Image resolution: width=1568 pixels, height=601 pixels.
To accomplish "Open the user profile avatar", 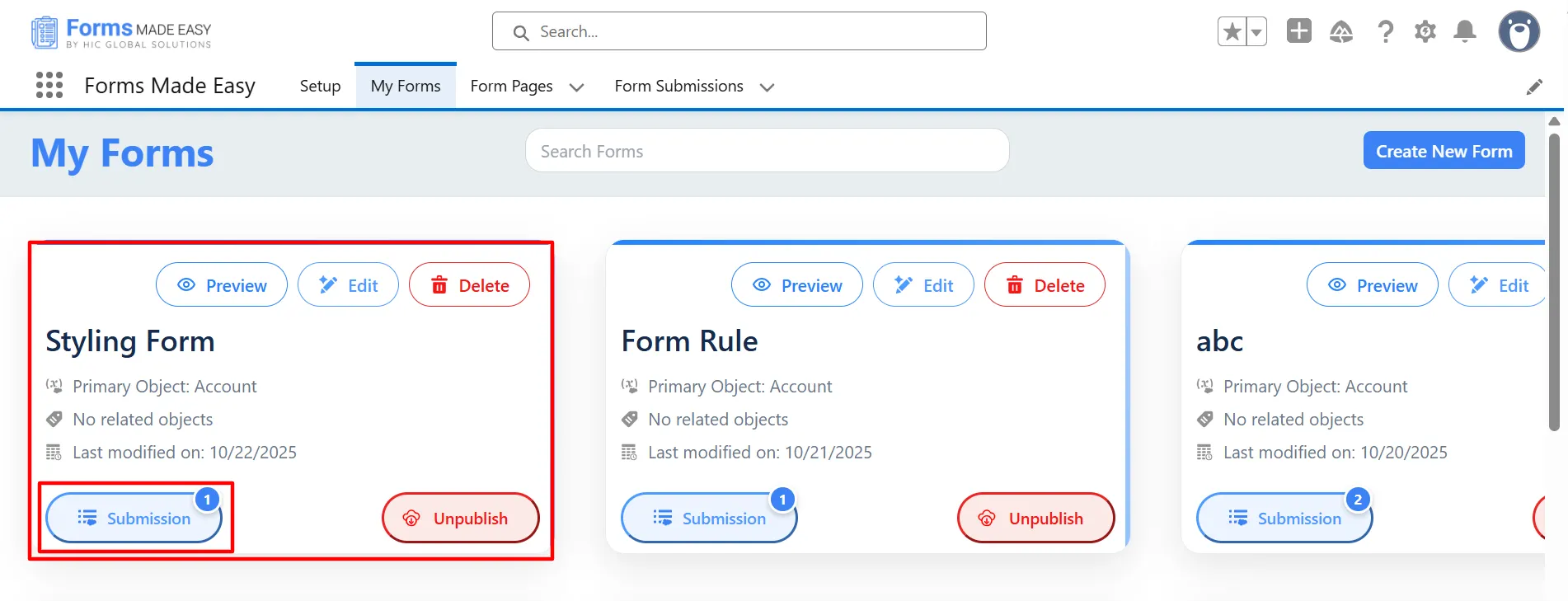I will pyautogui.click(x=1519, y=32).
